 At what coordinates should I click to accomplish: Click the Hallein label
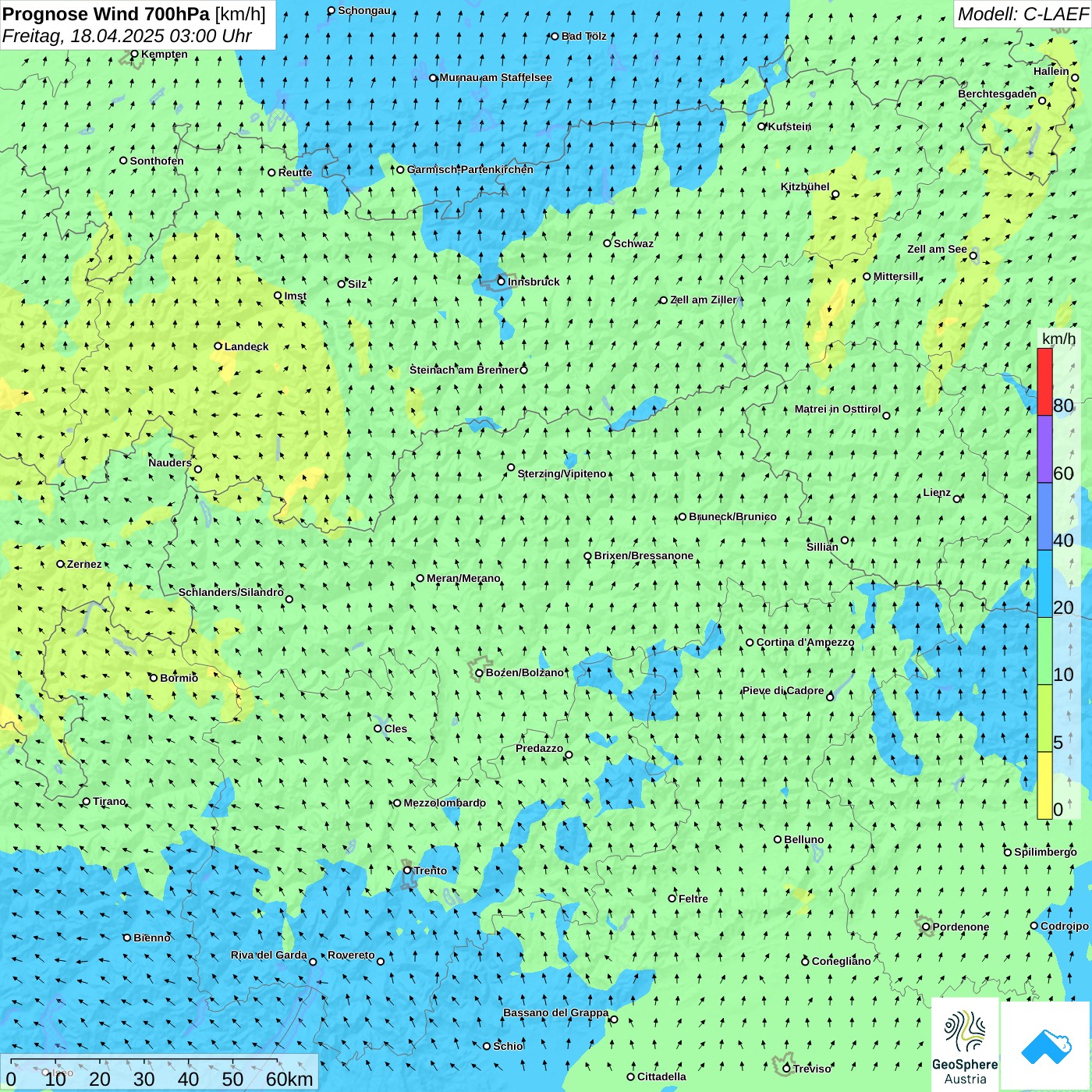click(1051, 71)
